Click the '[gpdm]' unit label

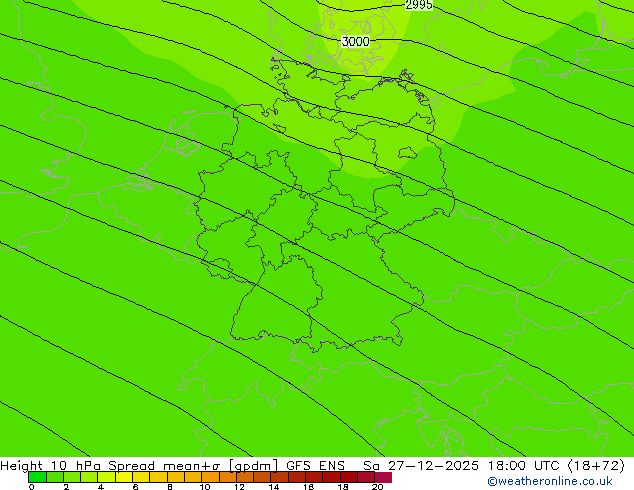pyautogui.click(x=254, y=466)
